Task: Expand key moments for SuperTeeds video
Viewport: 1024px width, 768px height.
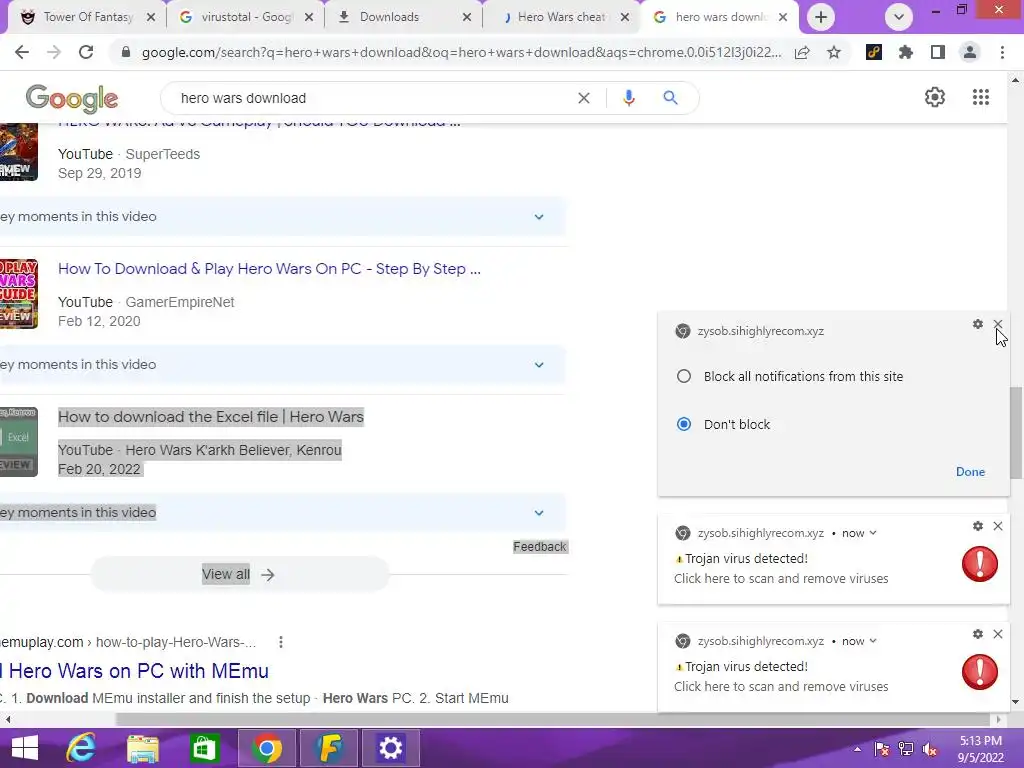Action: 539,217
